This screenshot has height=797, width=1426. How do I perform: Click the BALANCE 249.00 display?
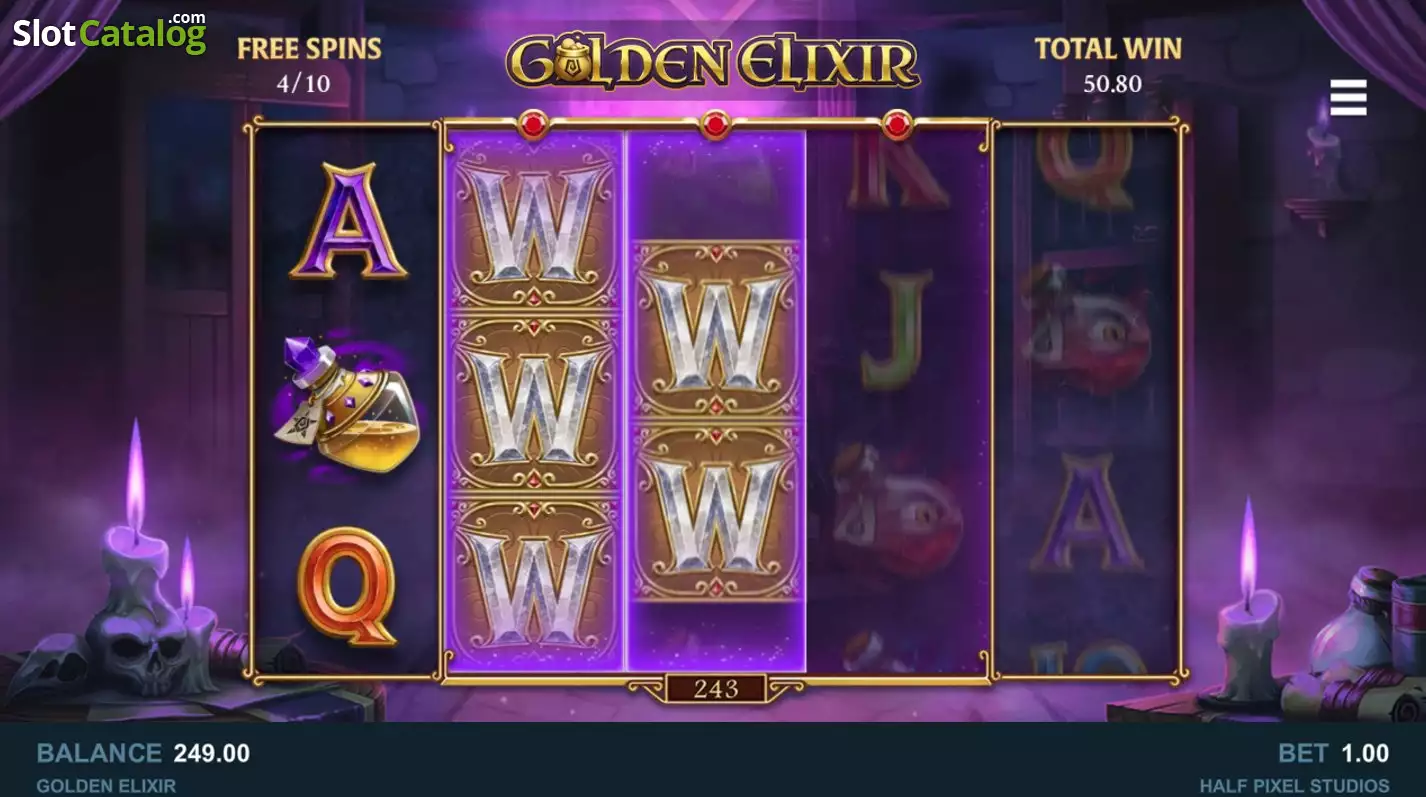(143, 753)
